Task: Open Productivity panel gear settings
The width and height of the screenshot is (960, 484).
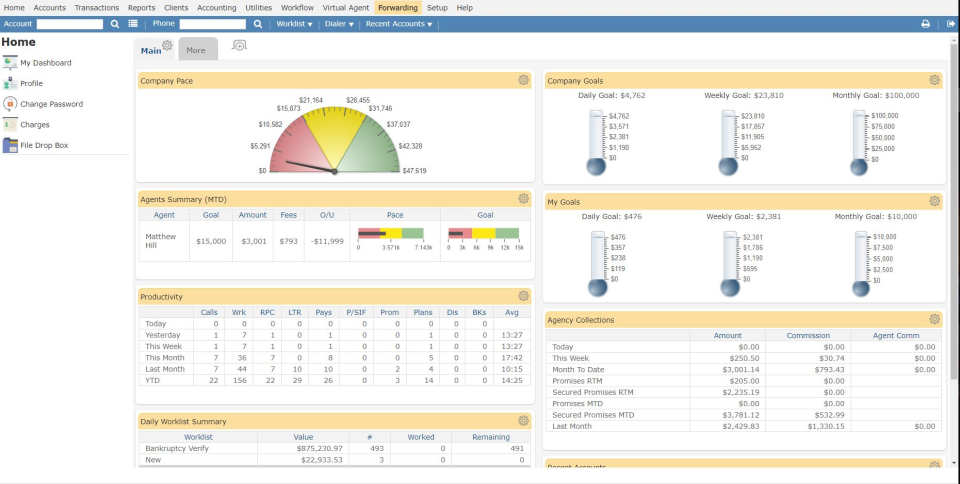Action: 523,296
